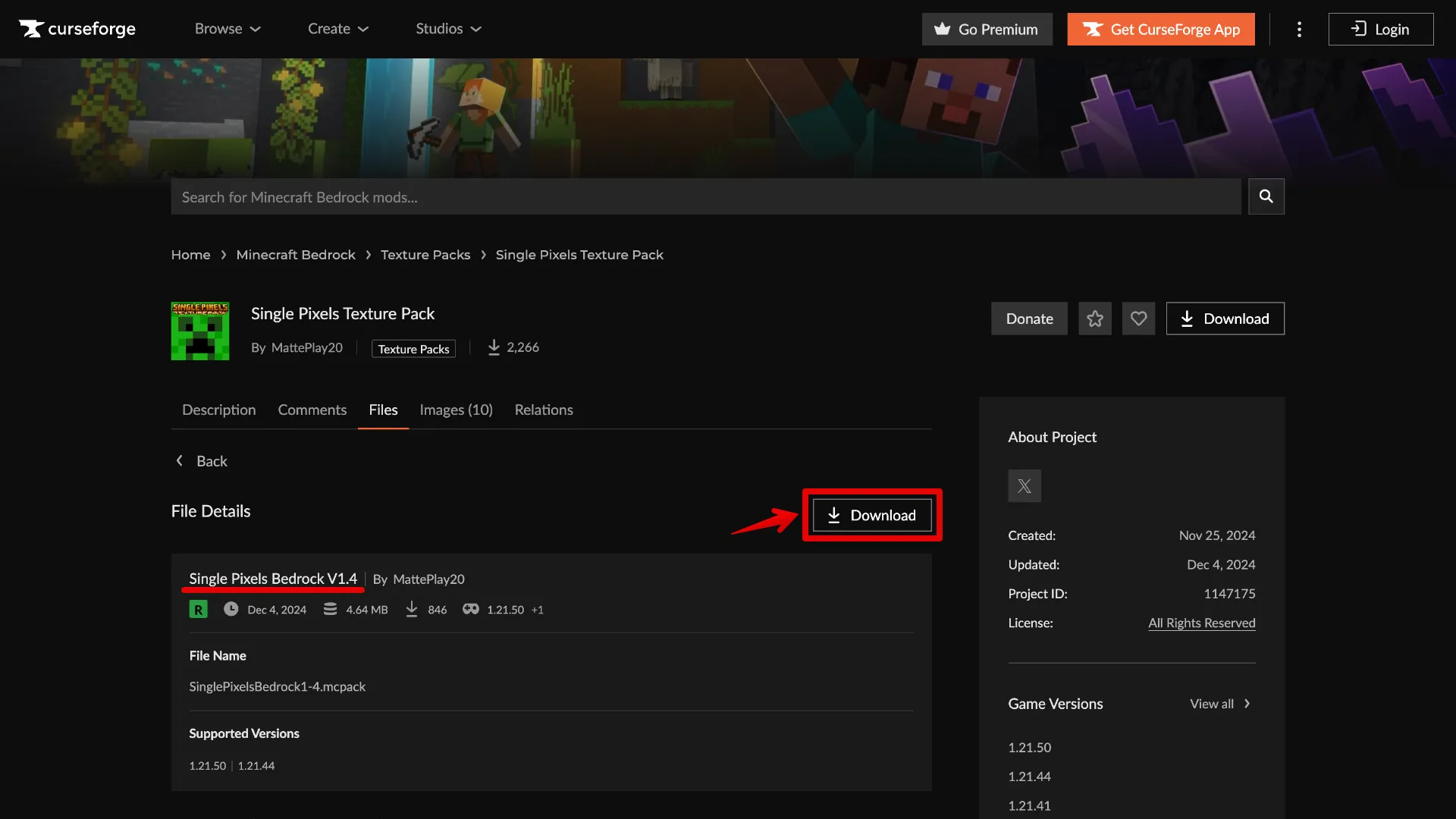Open Texture Packs breadcrumb link
1456x819 pixels.
pyautogui.click(x=425, y=255)
